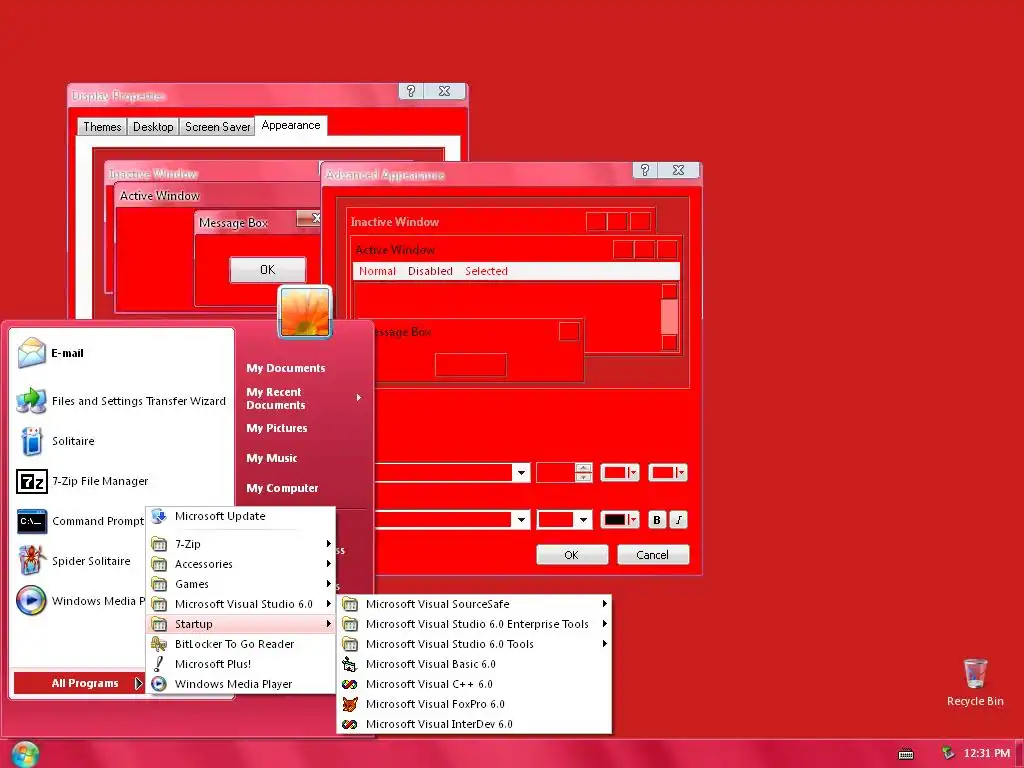Click the Start orb button
This screenshot has height=768, width=1024.
(x=25, y=754)
